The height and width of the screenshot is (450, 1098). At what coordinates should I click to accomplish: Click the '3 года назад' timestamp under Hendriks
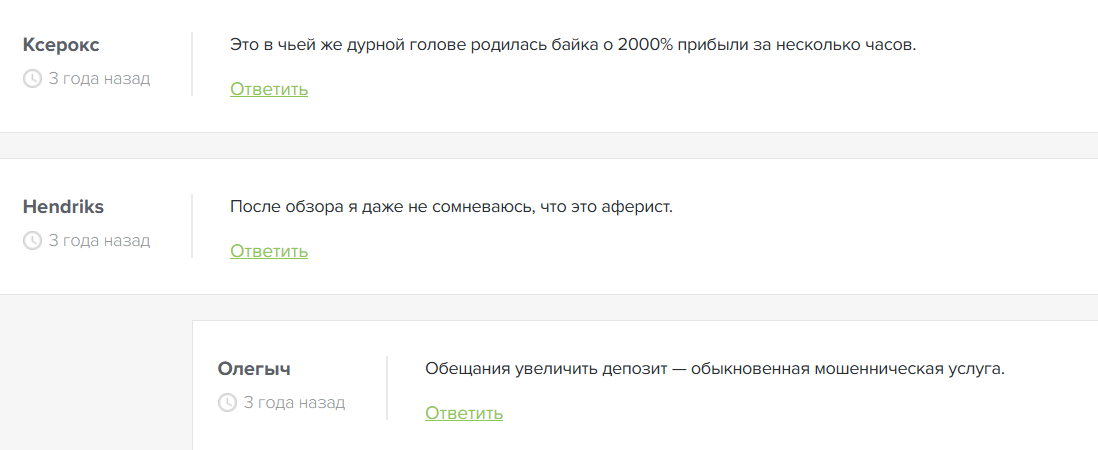point(99,240)
